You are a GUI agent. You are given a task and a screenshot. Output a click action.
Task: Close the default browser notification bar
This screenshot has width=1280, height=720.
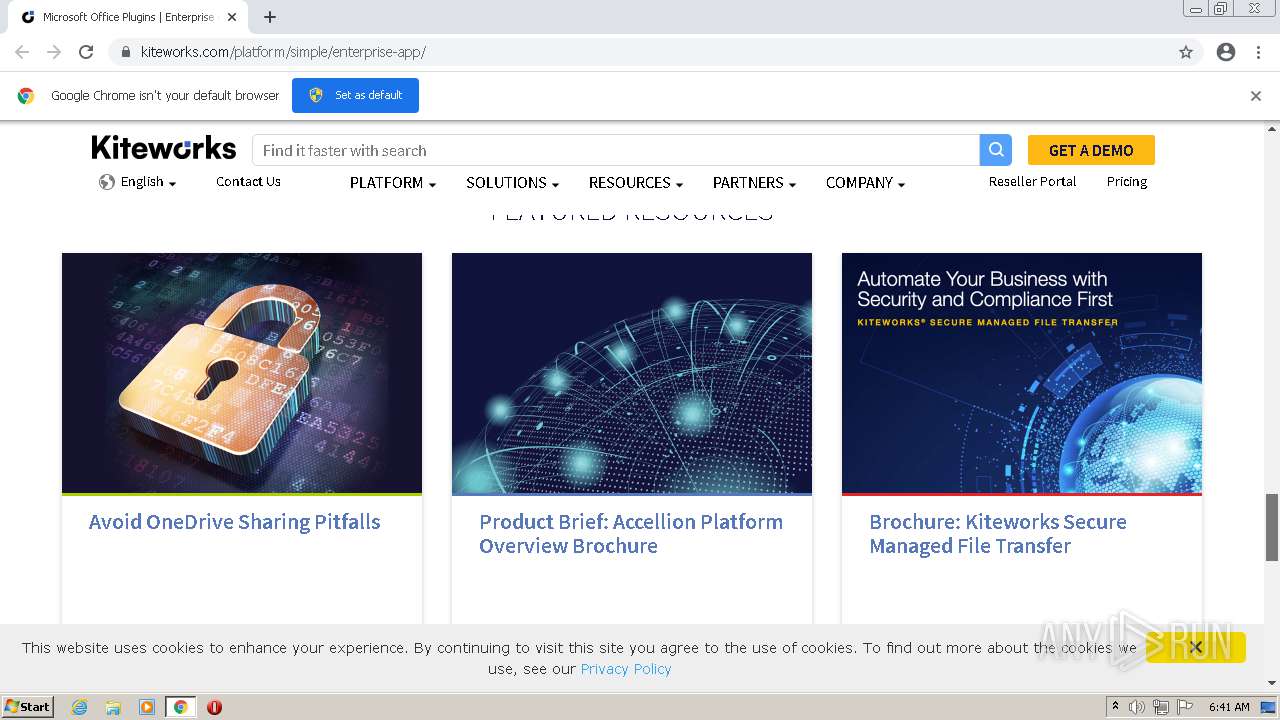click(1256, 96)
